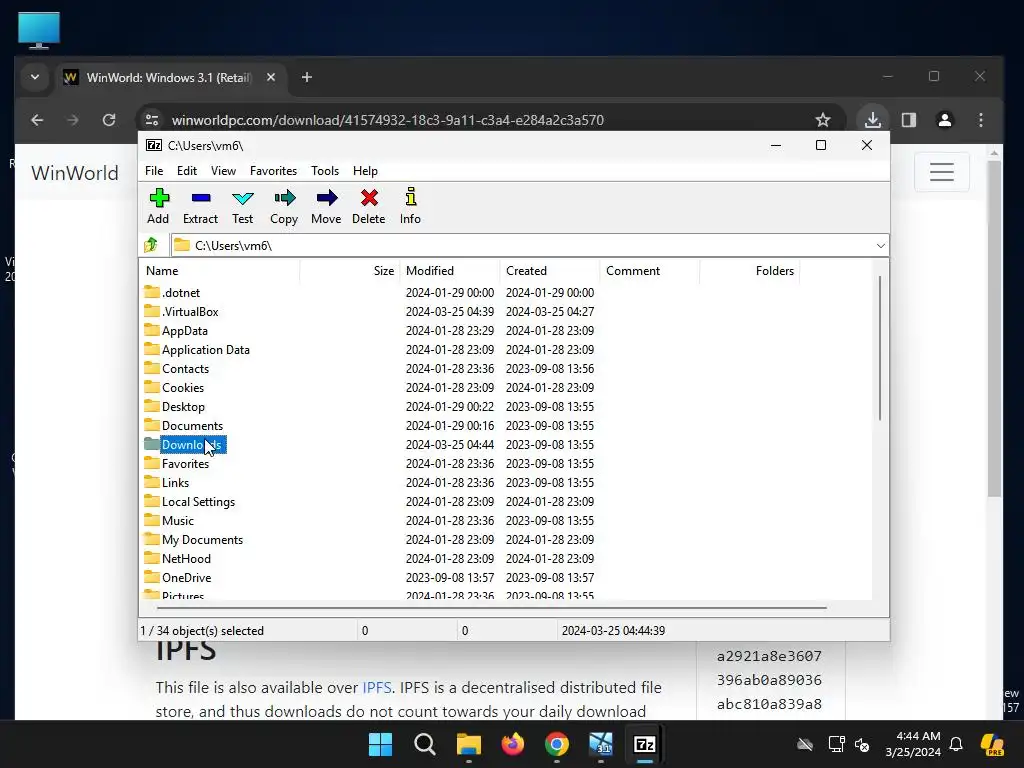Open the 7-Zip taskbar icon
This screenshot has width=1024, height=768.
645,744
